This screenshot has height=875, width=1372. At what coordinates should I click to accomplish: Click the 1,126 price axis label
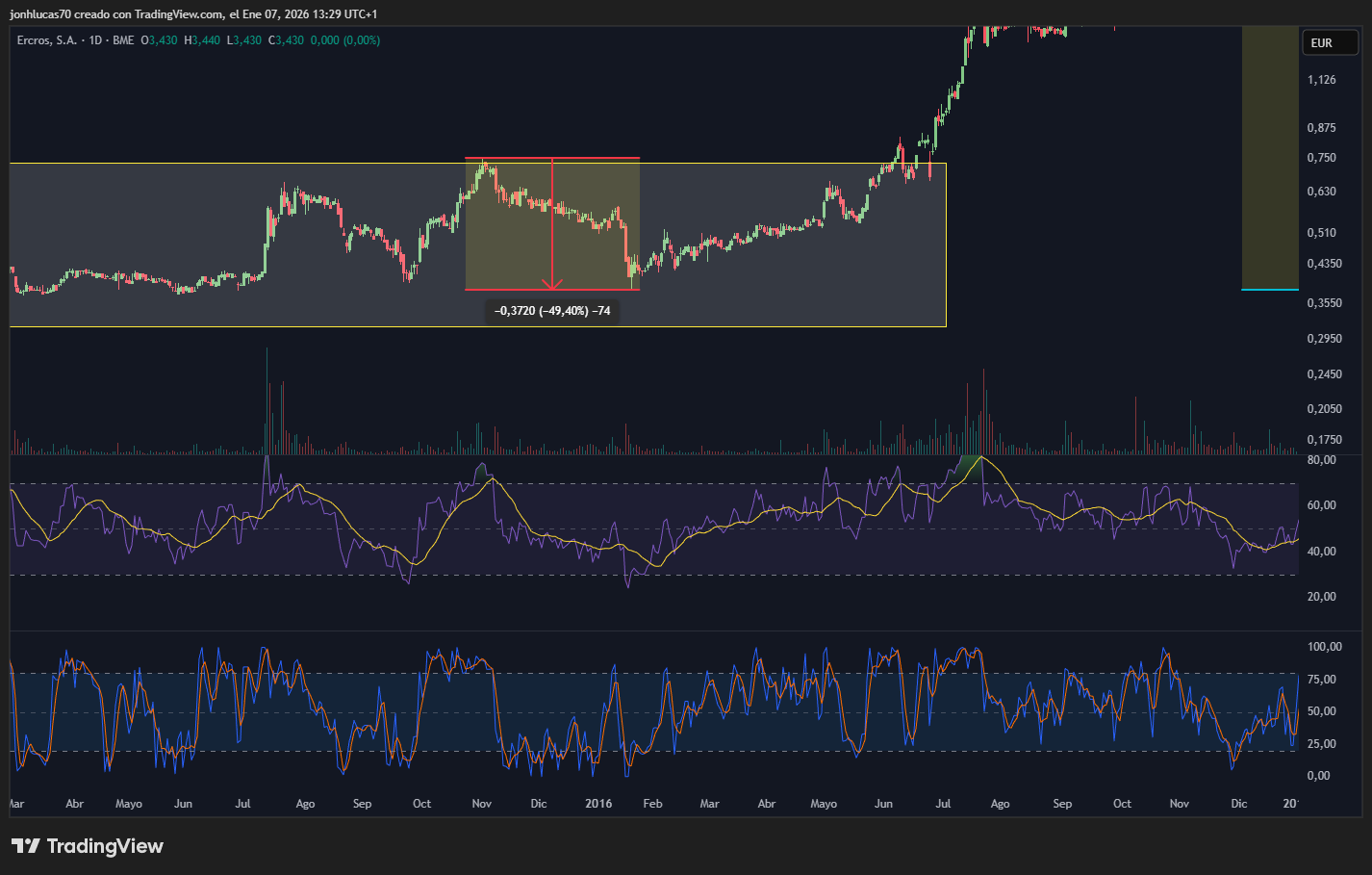(1322, 80)
